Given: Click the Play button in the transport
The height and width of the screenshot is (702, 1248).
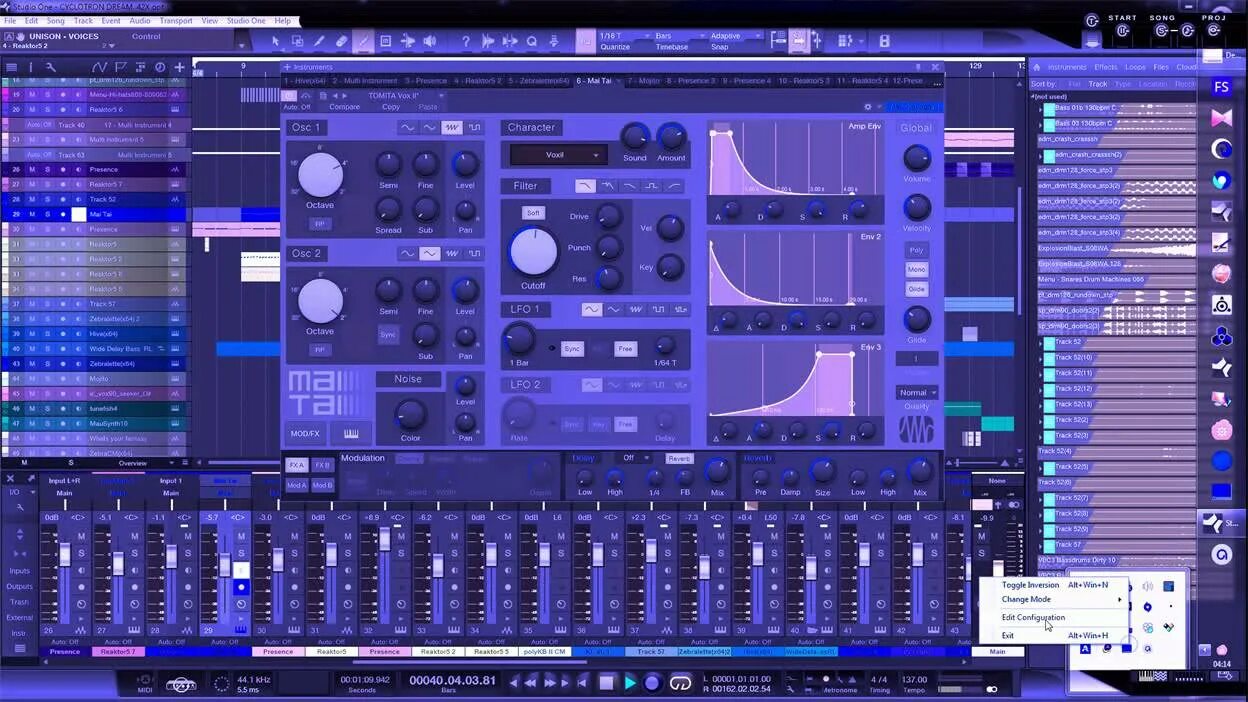Looking at the screenshot, I should click(630, 681).
